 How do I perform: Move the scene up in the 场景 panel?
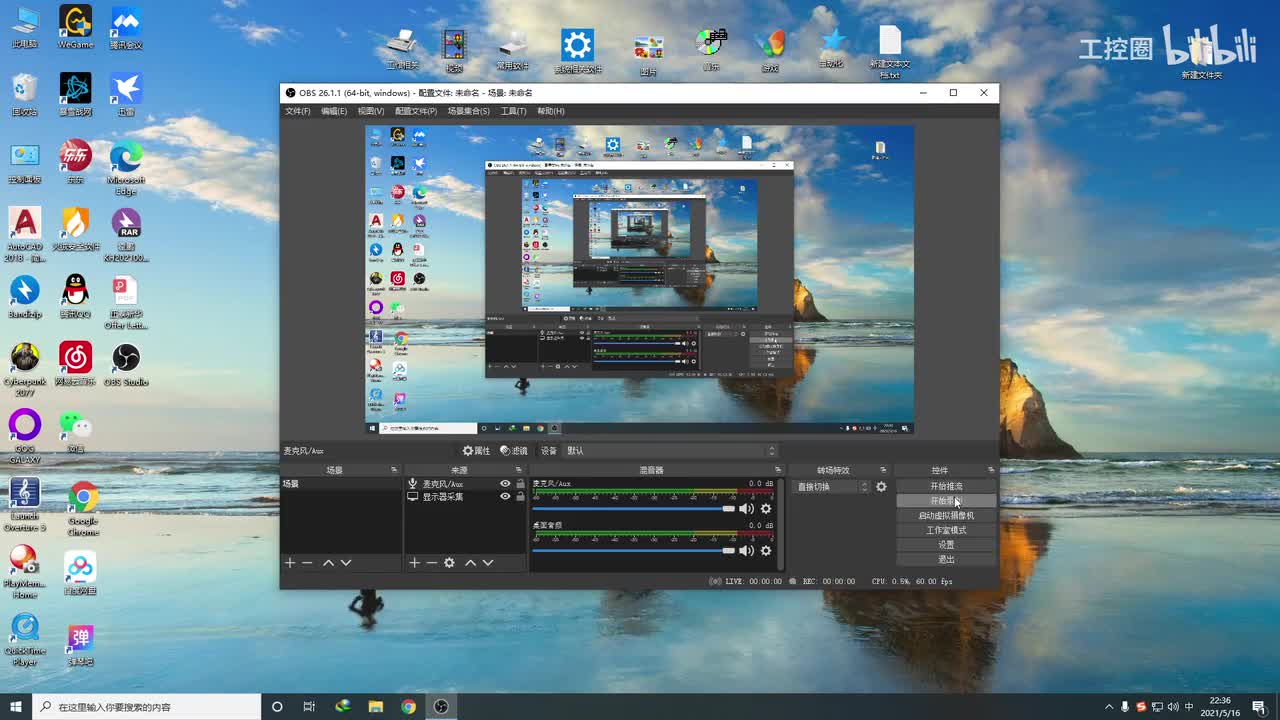click(x=328, y=563)
